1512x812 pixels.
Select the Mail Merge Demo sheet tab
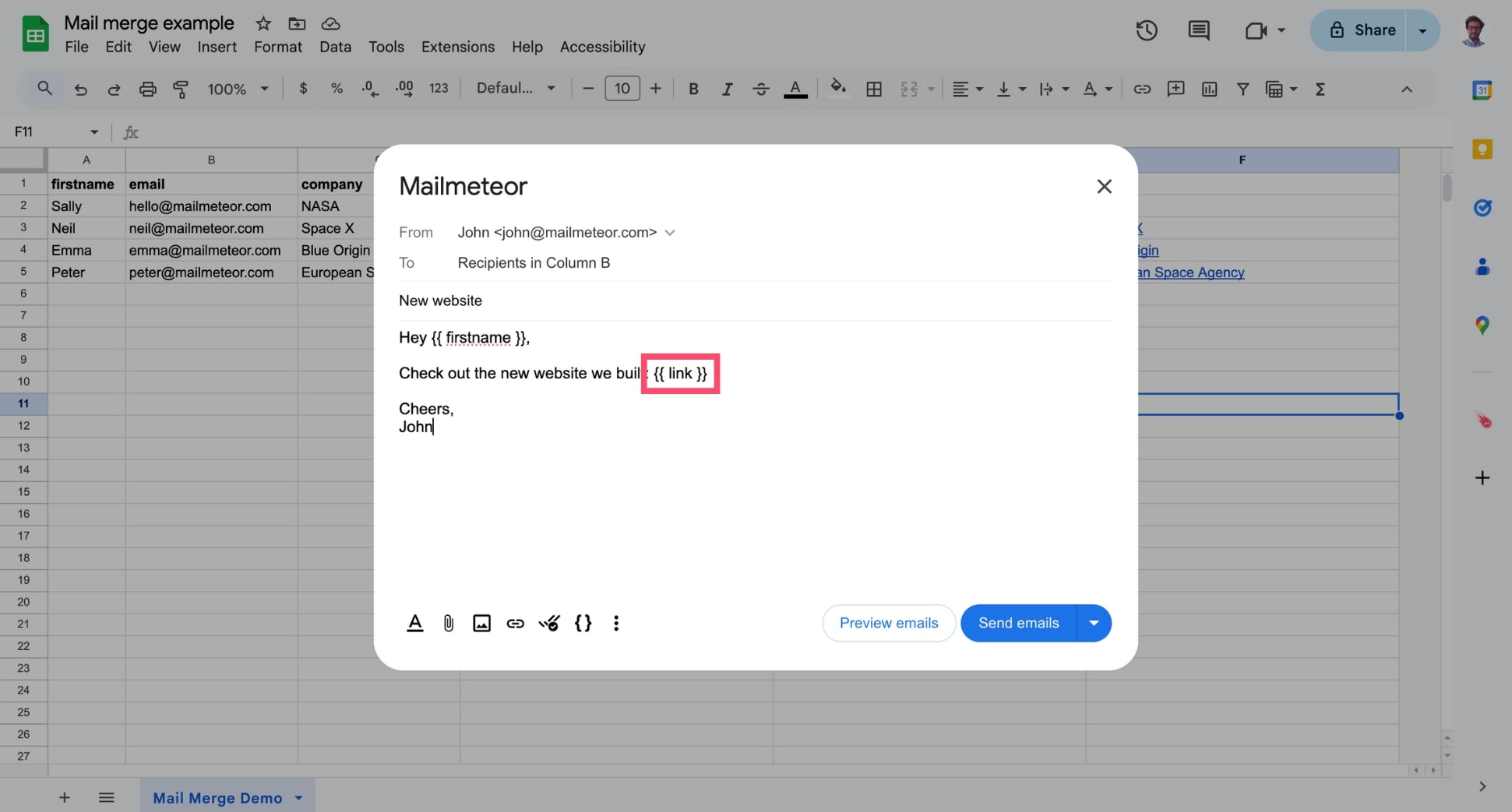pos(227,797)
